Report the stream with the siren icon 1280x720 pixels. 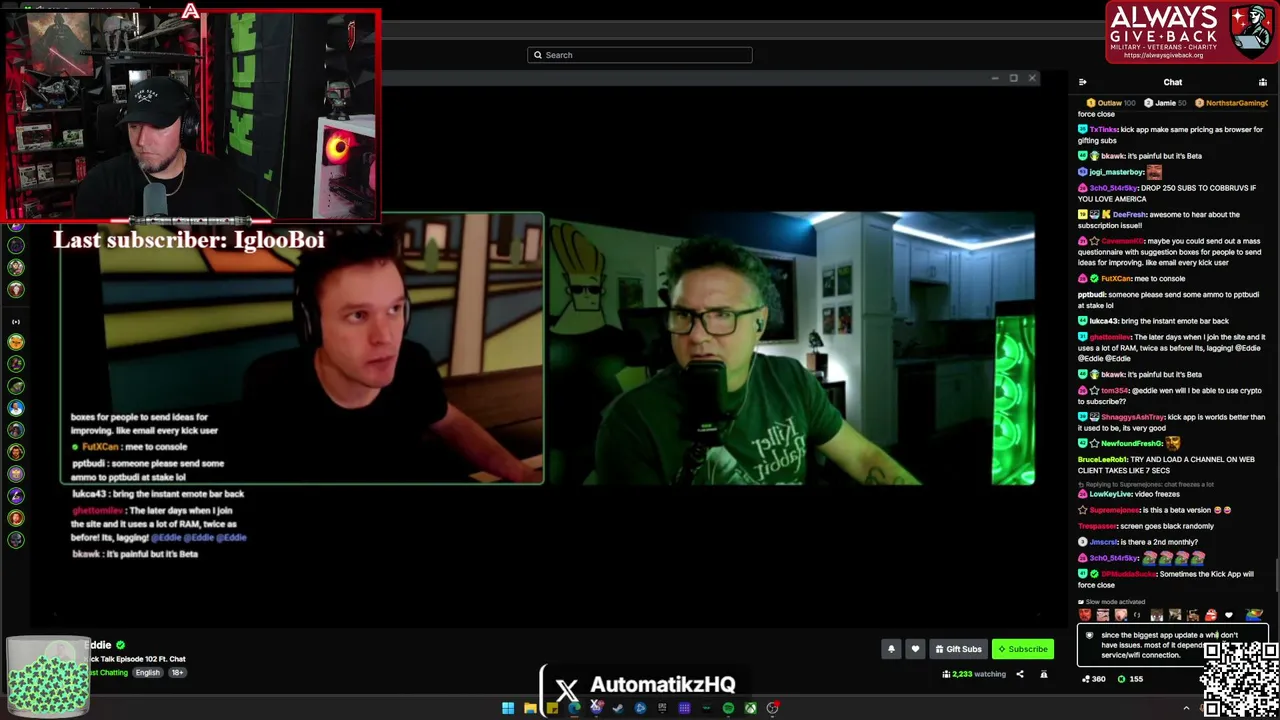1043,674
